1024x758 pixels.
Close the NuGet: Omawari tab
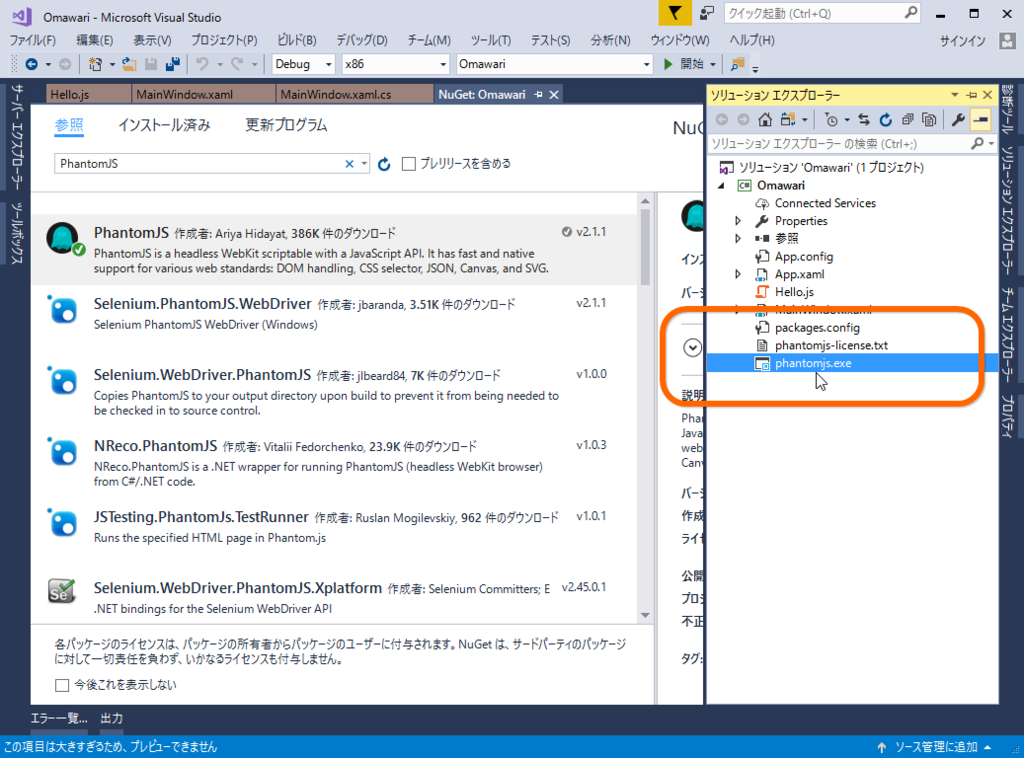point(554,95)
